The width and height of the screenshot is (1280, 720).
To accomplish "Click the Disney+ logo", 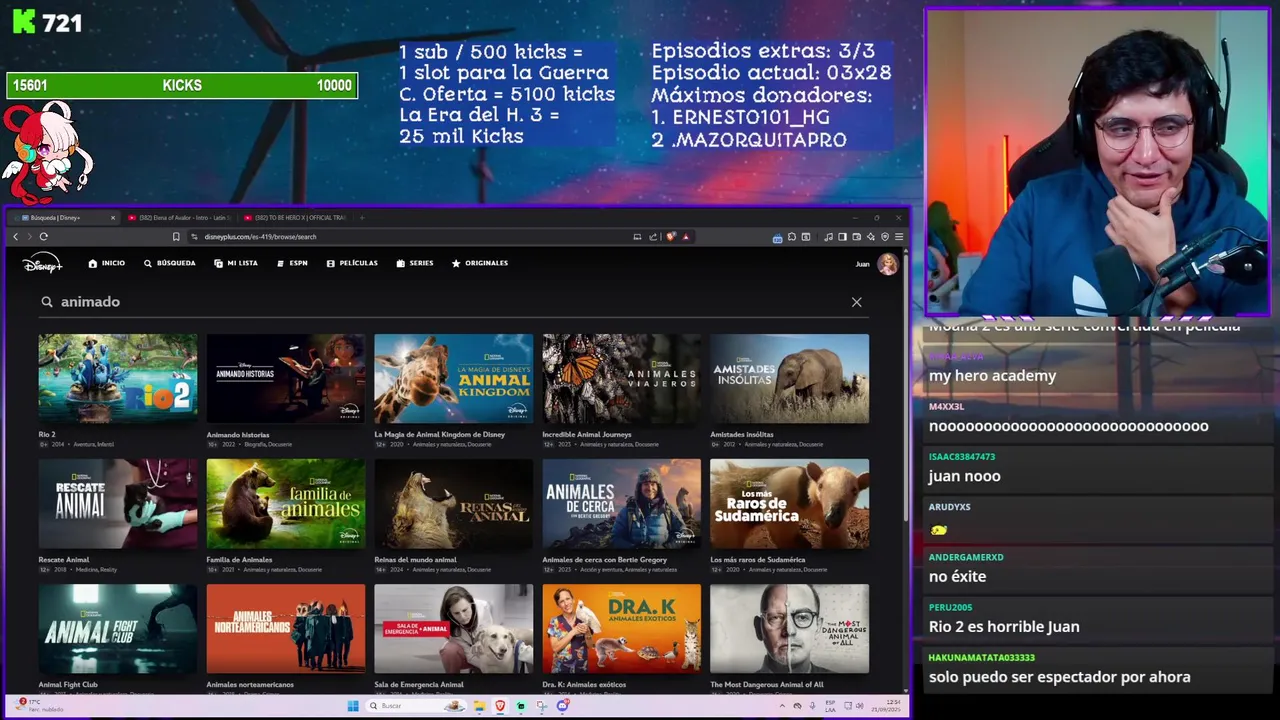I will coord(42,263).
